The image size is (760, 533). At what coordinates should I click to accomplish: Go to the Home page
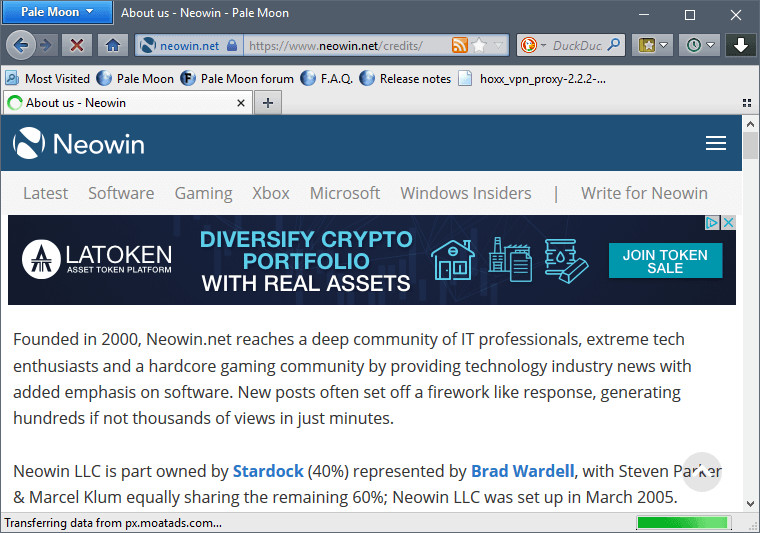pos(113,45)
